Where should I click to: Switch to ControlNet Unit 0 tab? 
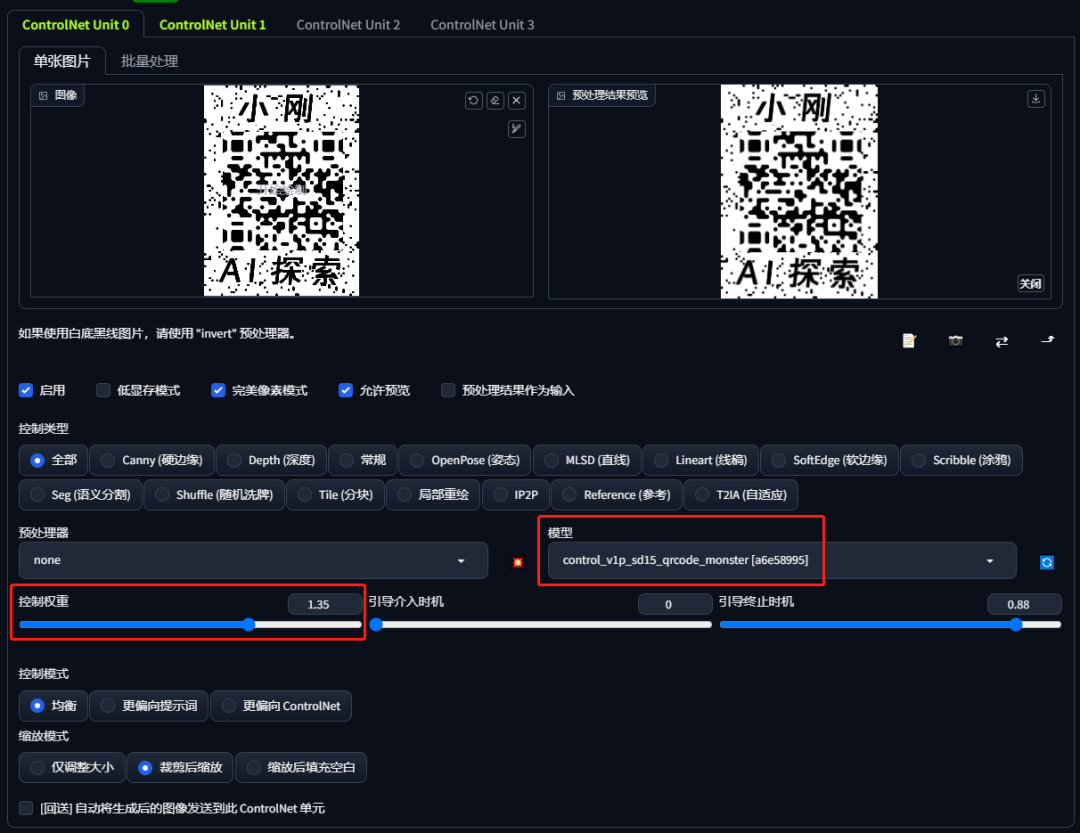click(76, 25)
